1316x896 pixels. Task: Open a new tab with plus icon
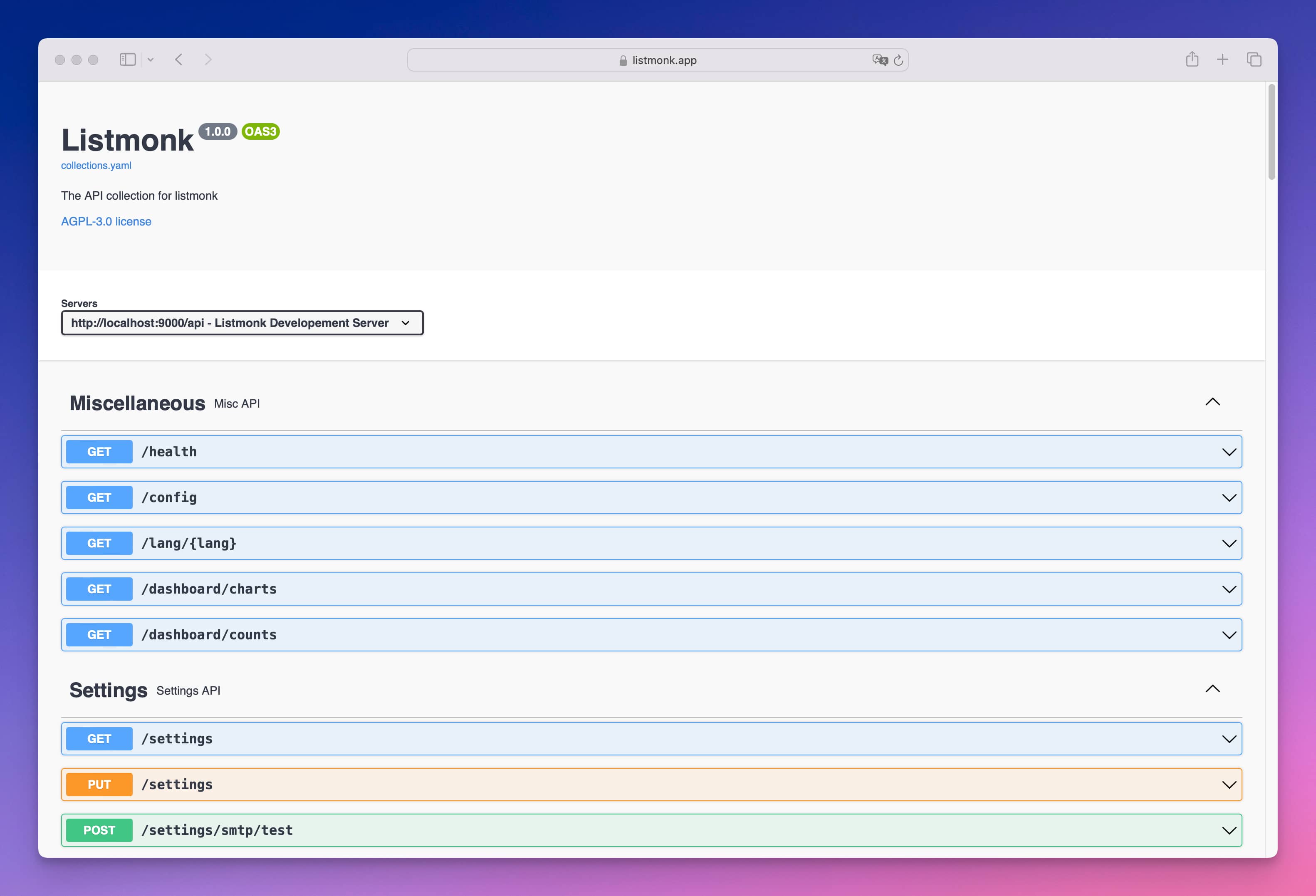click(x=1222, y=59)
